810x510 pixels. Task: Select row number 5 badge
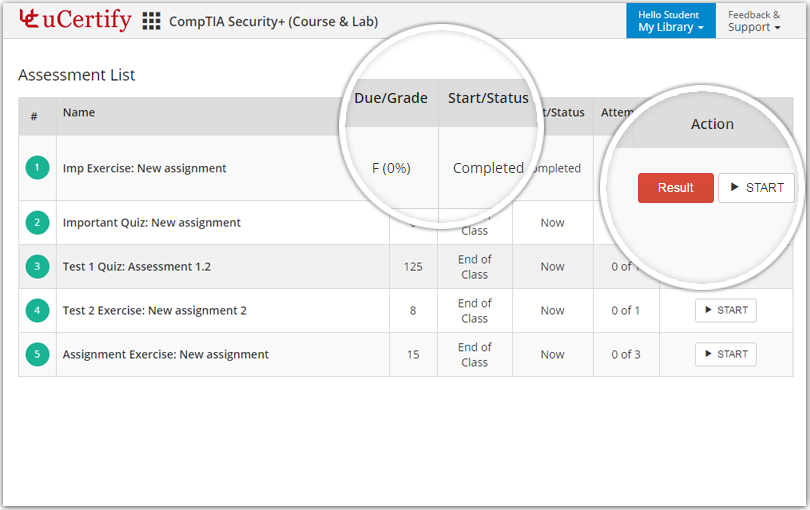[37, 354]
